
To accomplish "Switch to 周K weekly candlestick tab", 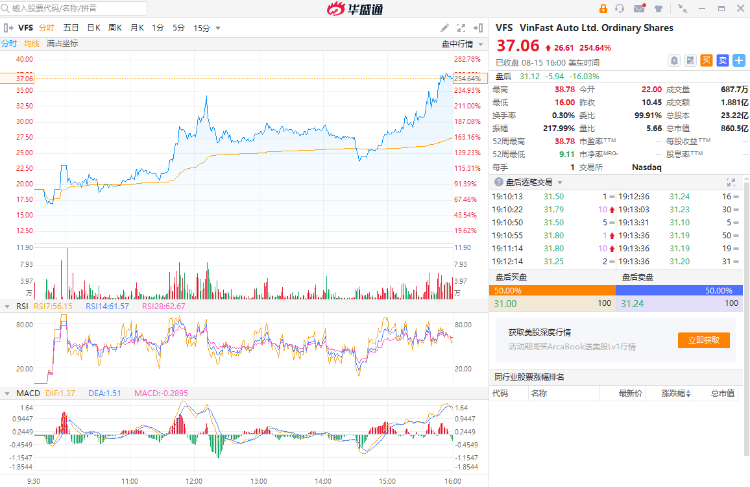I will tap(115, 28).
